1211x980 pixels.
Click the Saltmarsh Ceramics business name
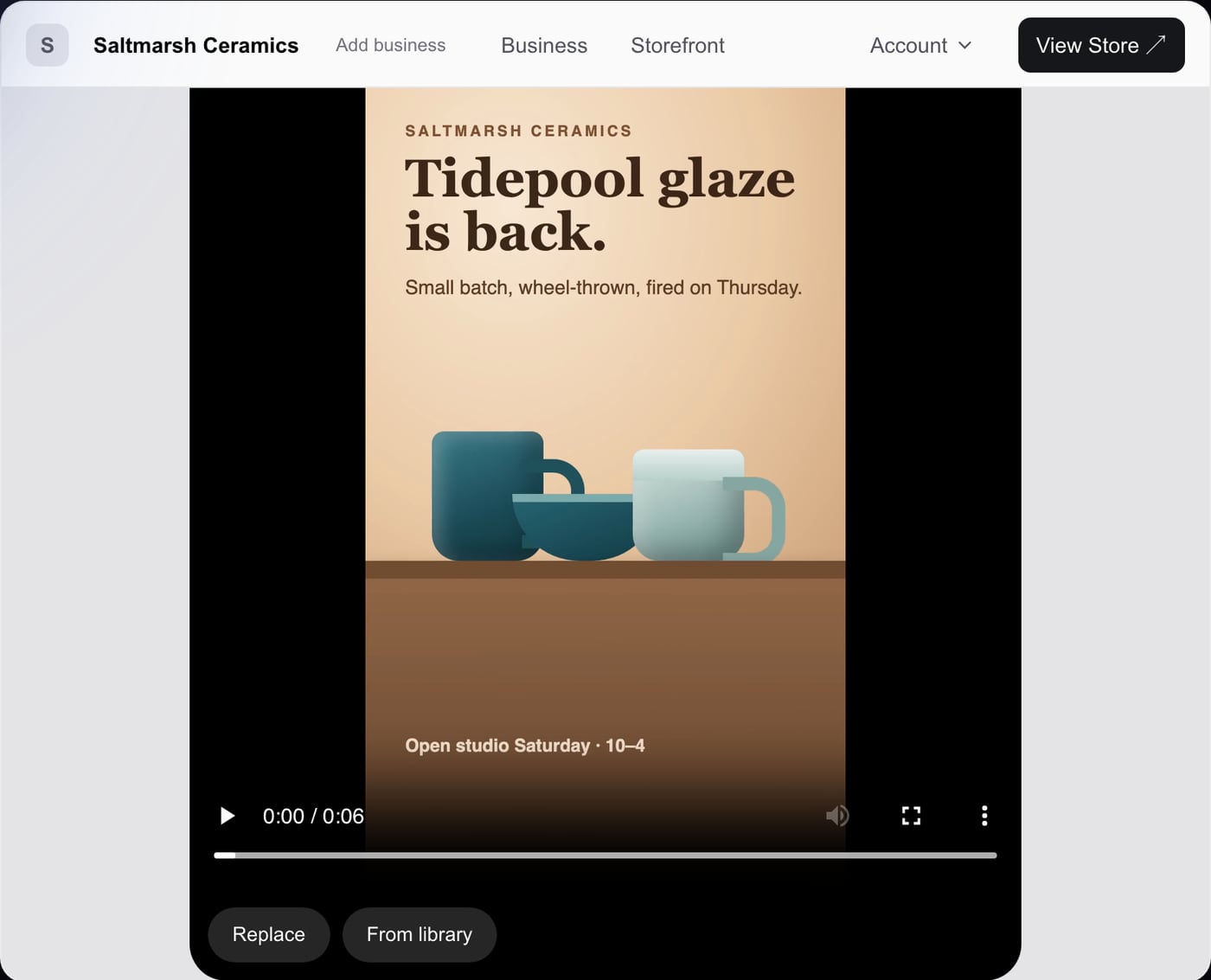(195, 45)
